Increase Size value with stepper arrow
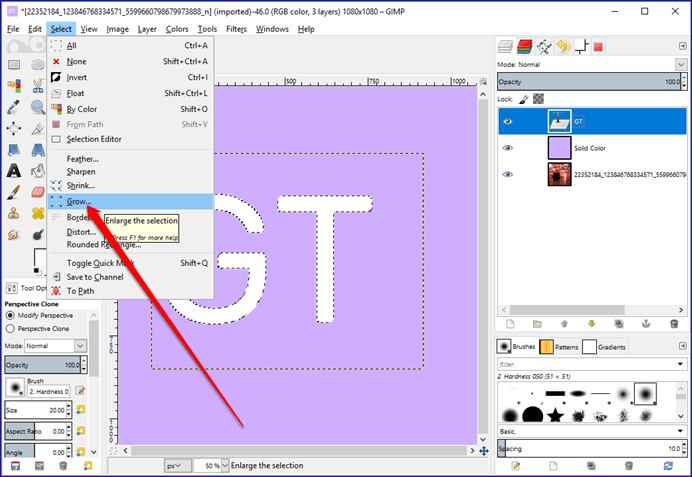Image resolution: width=692 pixels, height=477 pixels. click(x=69, y=406)
